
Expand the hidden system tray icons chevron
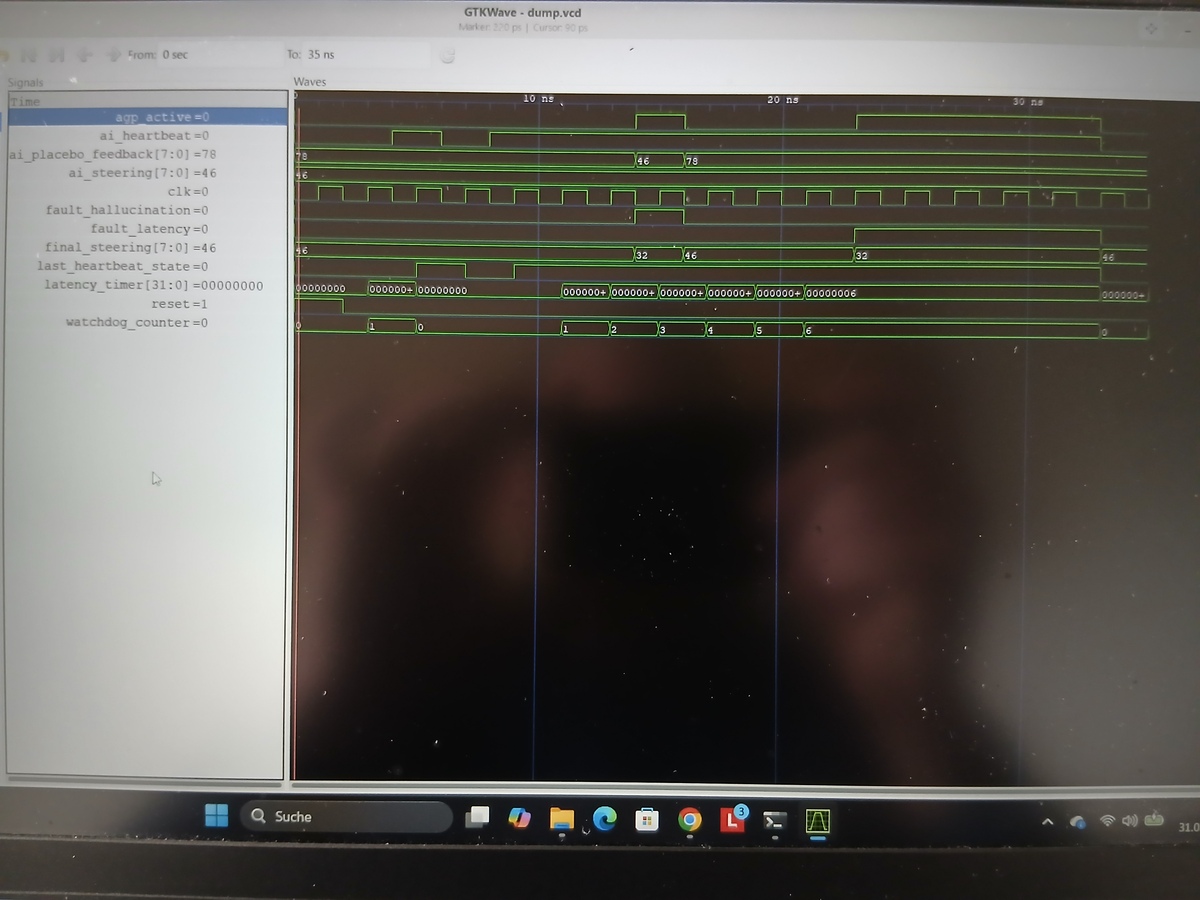[1048, 822]
